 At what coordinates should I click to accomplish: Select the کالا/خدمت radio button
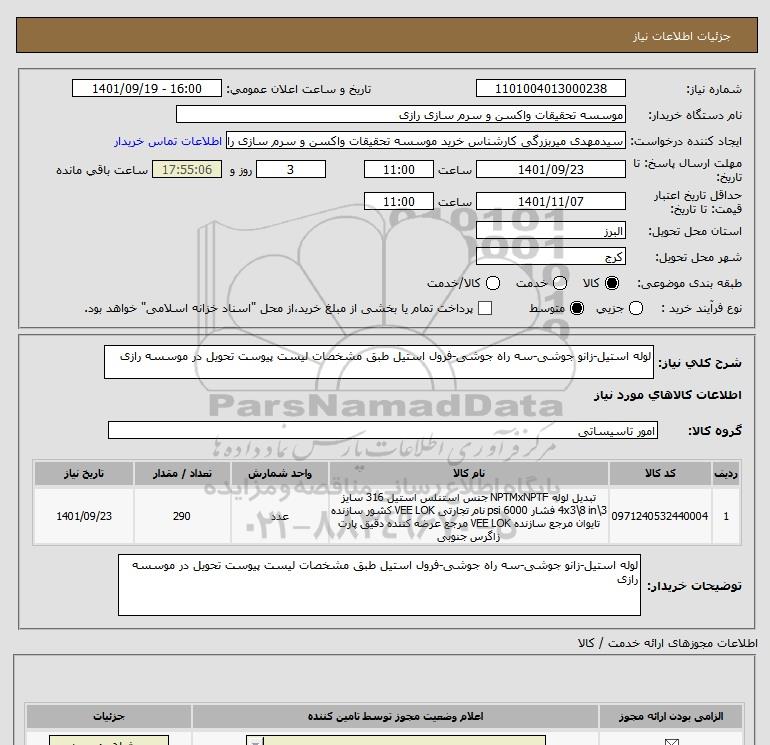(x=493, y=283)
